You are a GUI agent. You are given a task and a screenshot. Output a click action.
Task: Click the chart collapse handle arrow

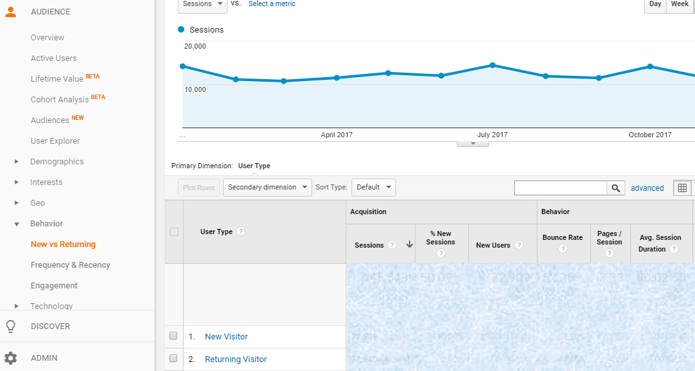(473, 144)
